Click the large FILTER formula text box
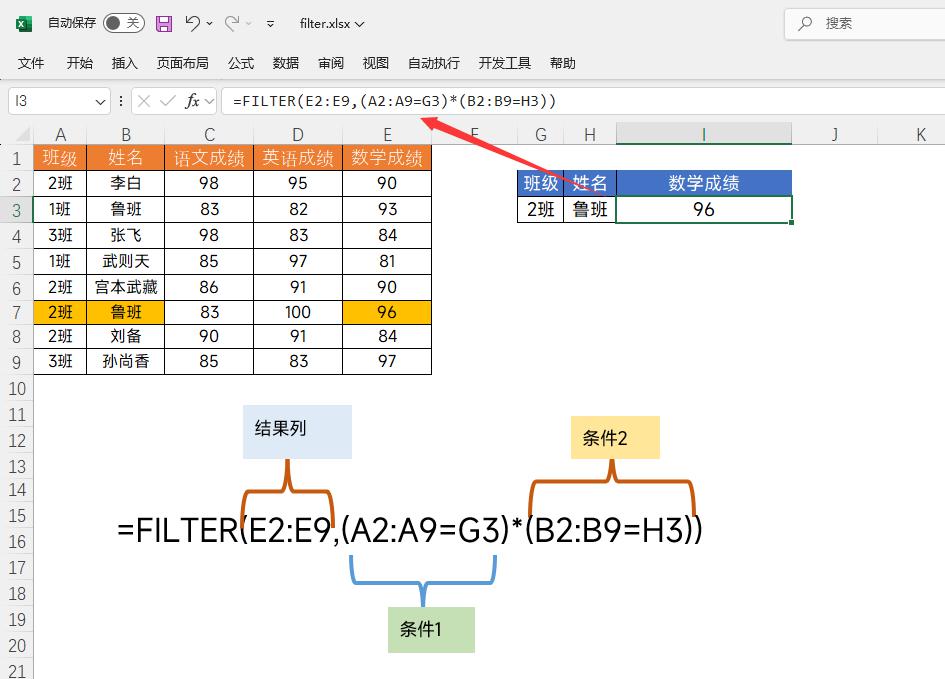 (x=410, y=530)
